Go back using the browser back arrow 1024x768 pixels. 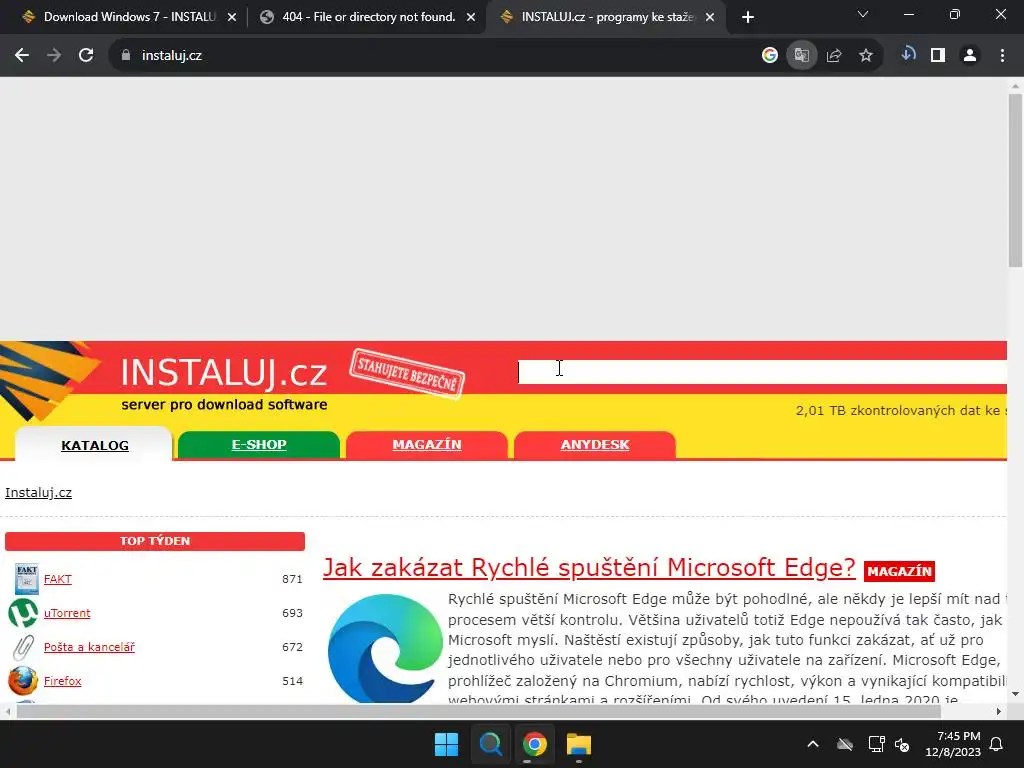pos(22,56)
